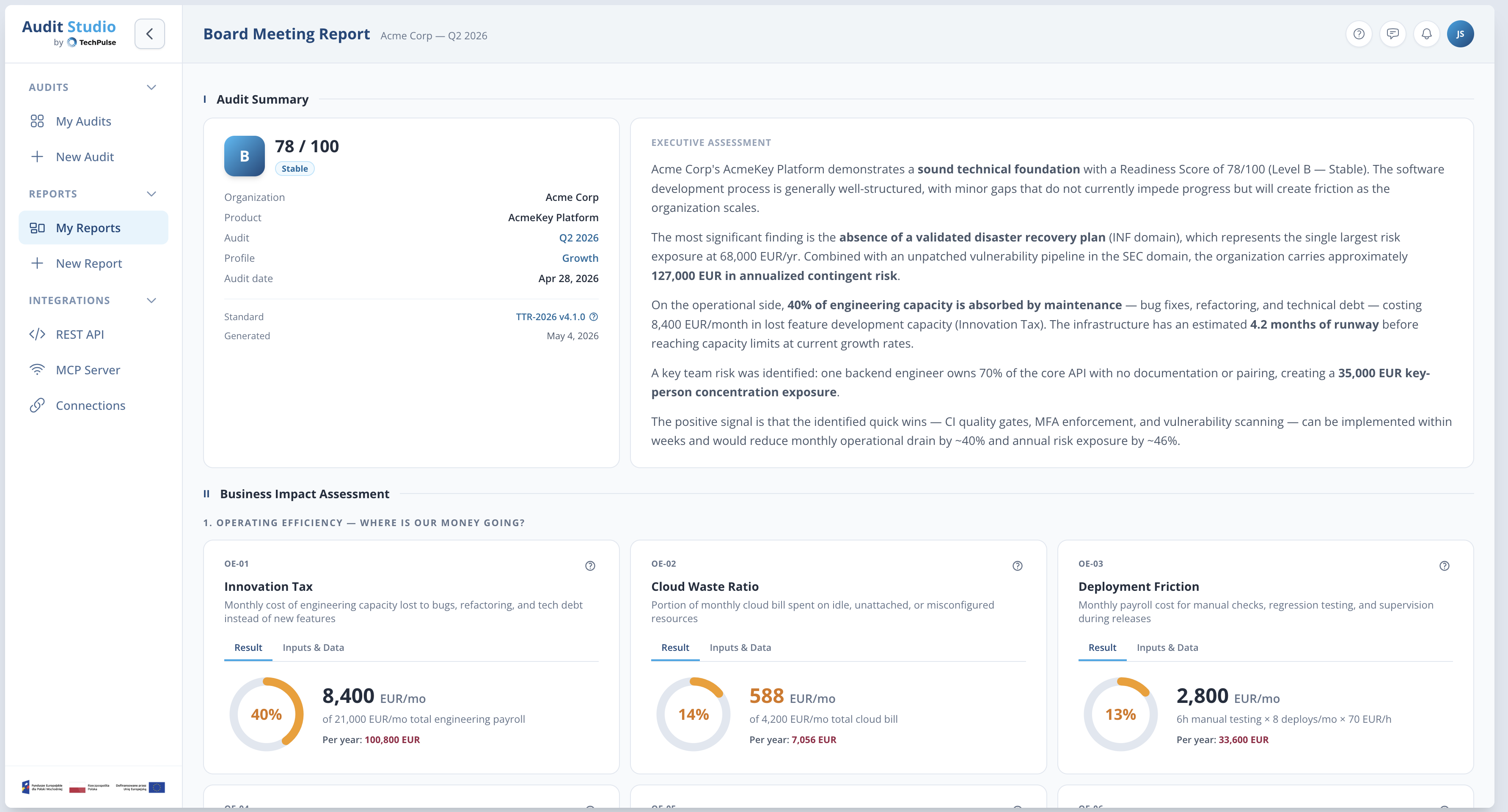This screenshot has height=812, width=1508.
Task: Click the New Audit plus icon
Action: pyautogui.click(x=37, y=157)
